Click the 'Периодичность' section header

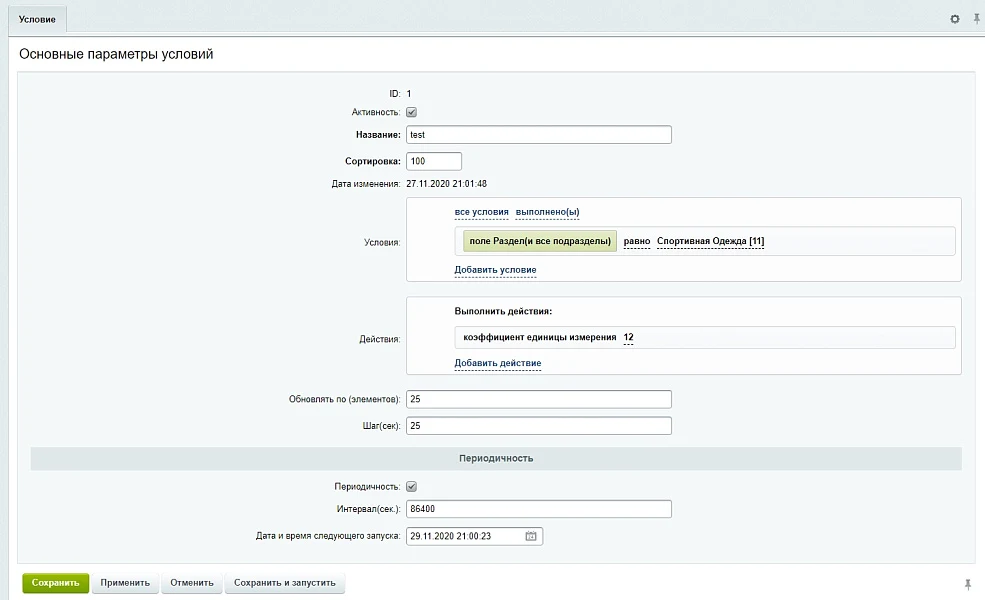click(x=496, y=459)
